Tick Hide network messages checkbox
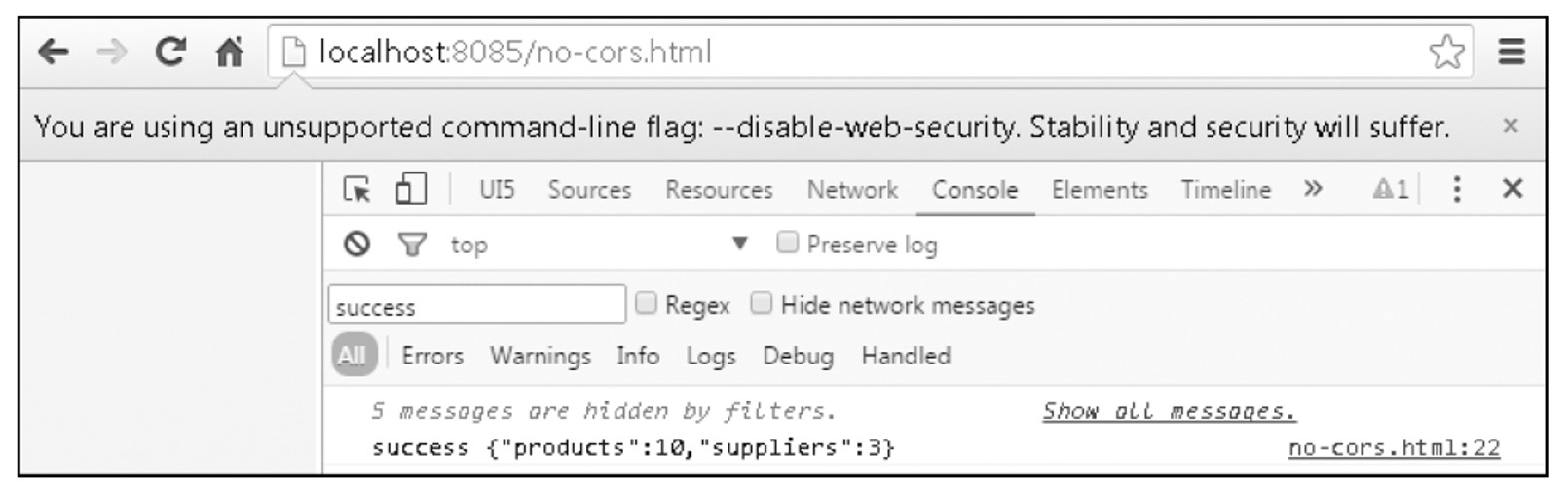This screenshot has width=1568, height=497. pyautogui.click(x=761, y=303)
